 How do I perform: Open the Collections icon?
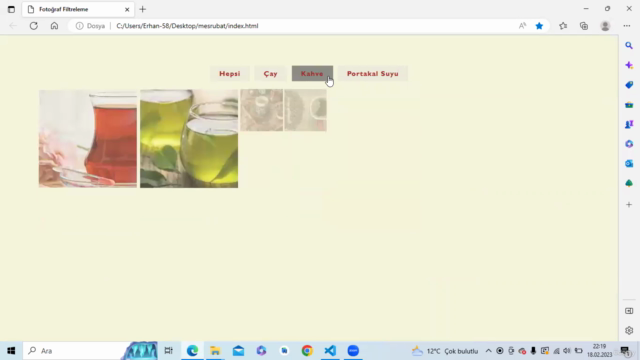pos(584,26)
